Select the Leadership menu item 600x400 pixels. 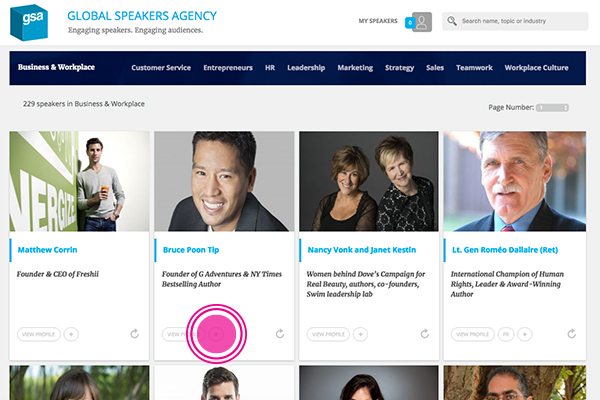(x=306, y=68)
